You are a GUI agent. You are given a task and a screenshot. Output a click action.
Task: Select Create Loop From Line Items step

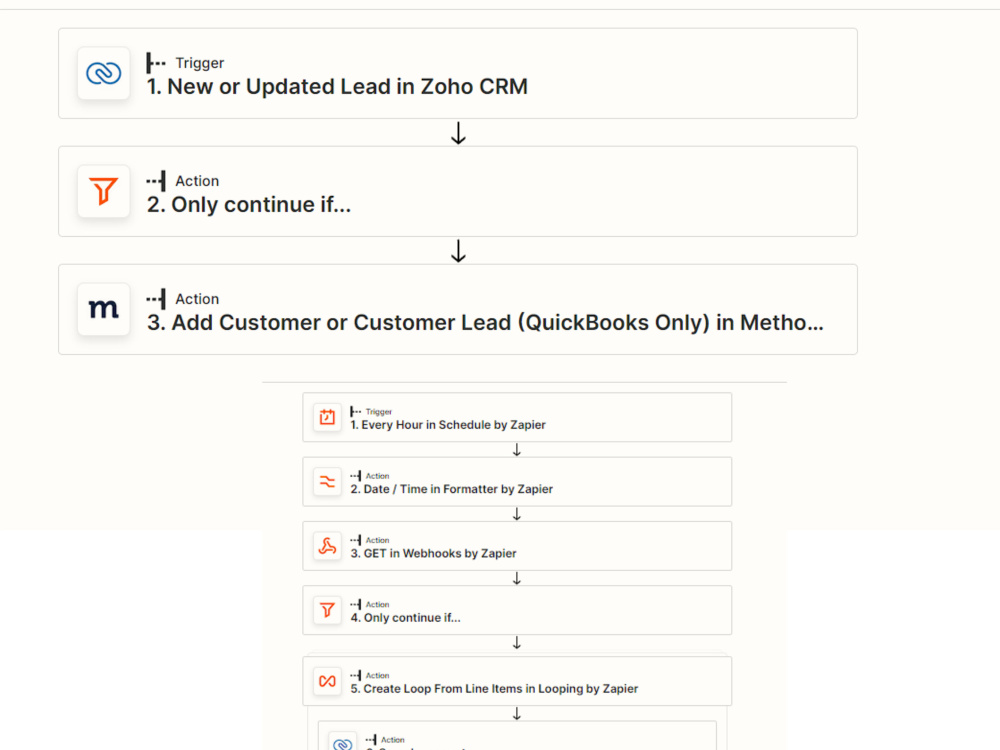tap(517, 681)
